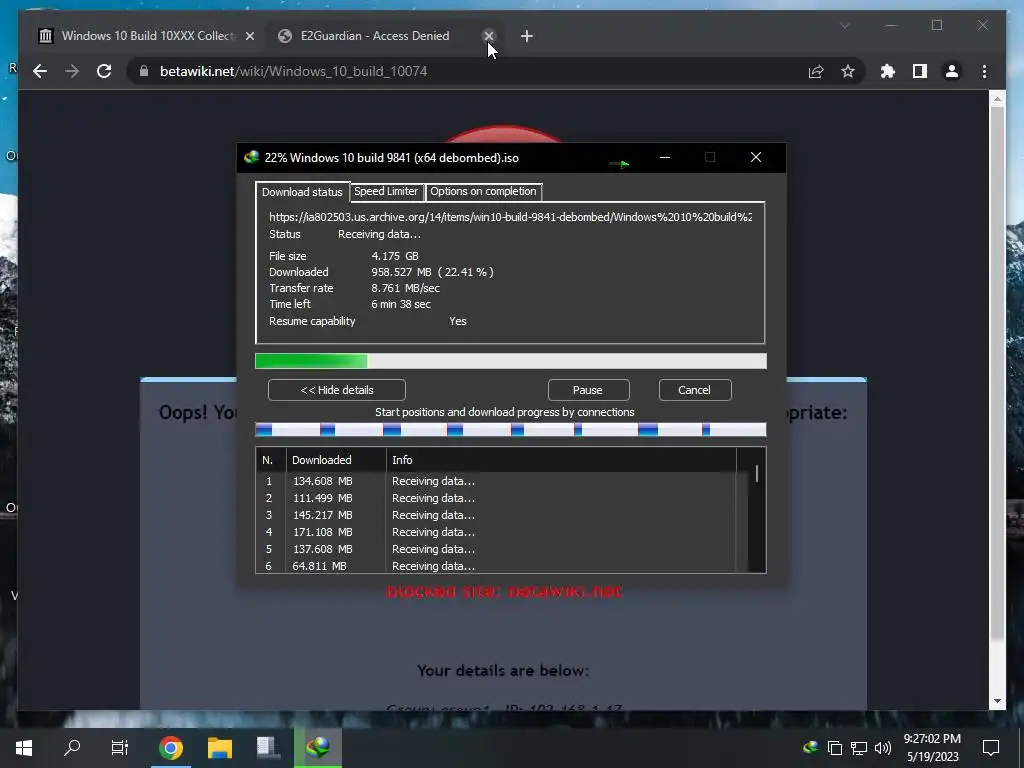Select connection row with 145.217 MB

point(496,515)
